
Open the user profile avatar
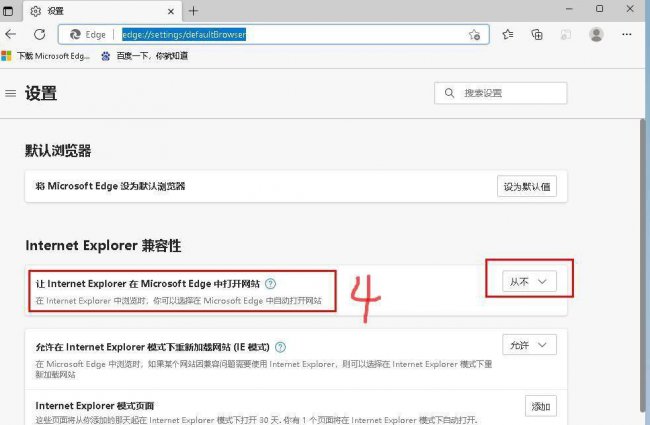pyautogui.click(x=596, y=34)
